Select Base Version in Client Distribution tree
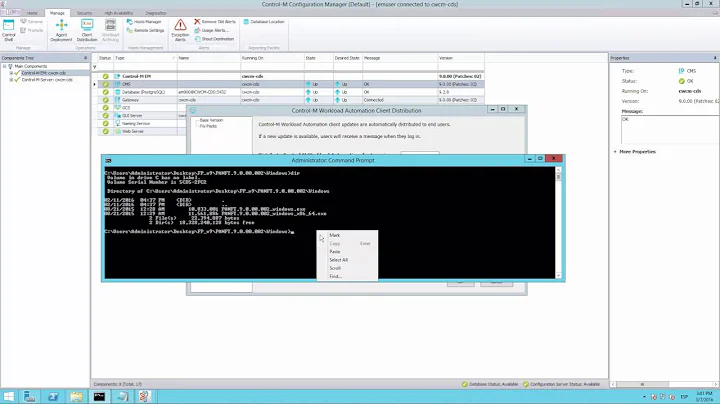 click(x=211, y=120)
